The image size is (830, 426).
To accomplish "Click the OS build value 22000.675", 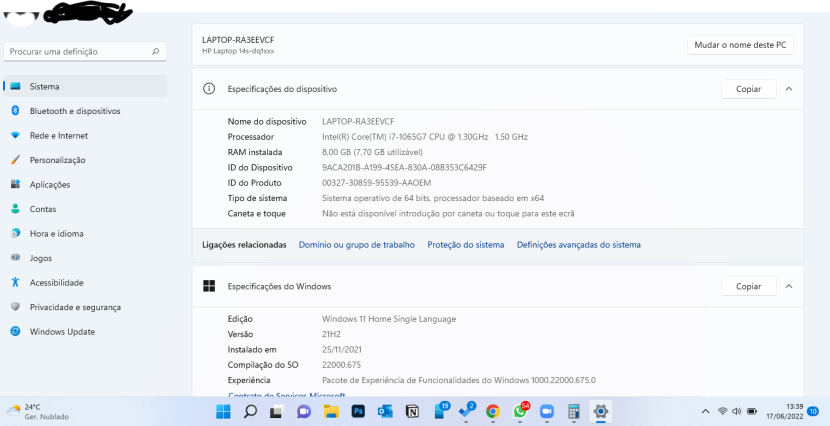I will 341,365.
